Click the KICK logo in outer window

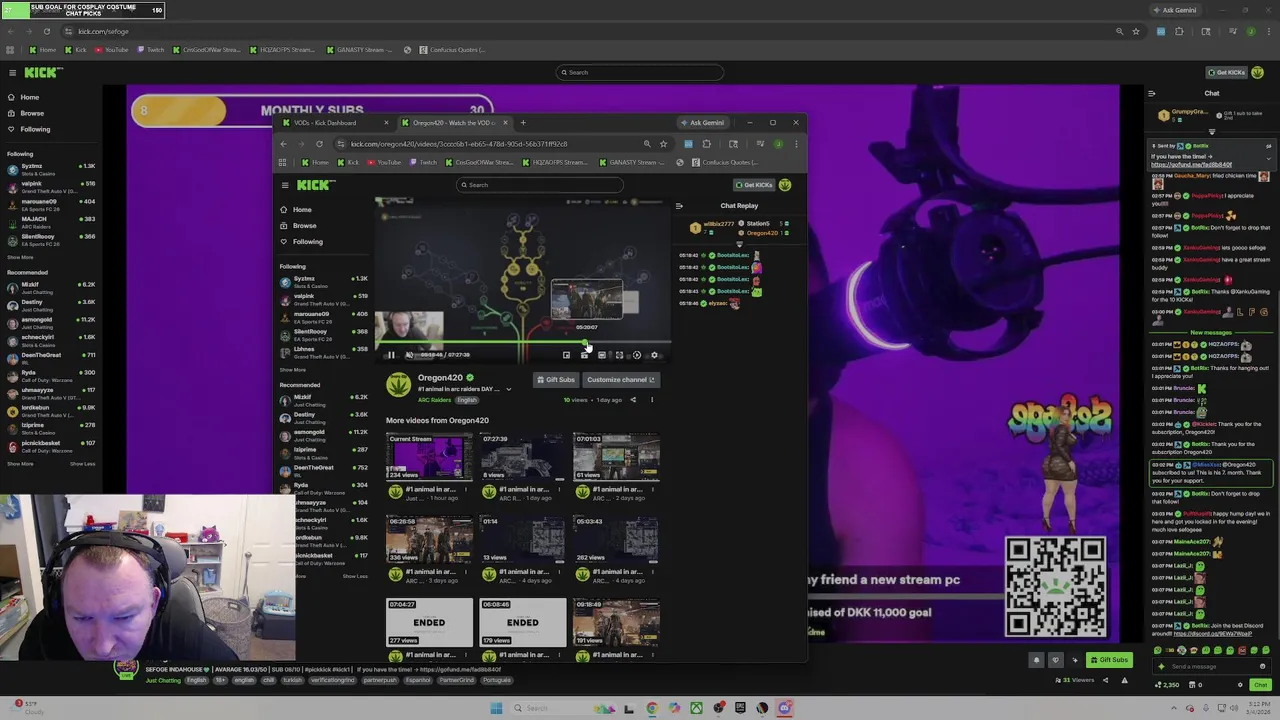coord(43,72)
